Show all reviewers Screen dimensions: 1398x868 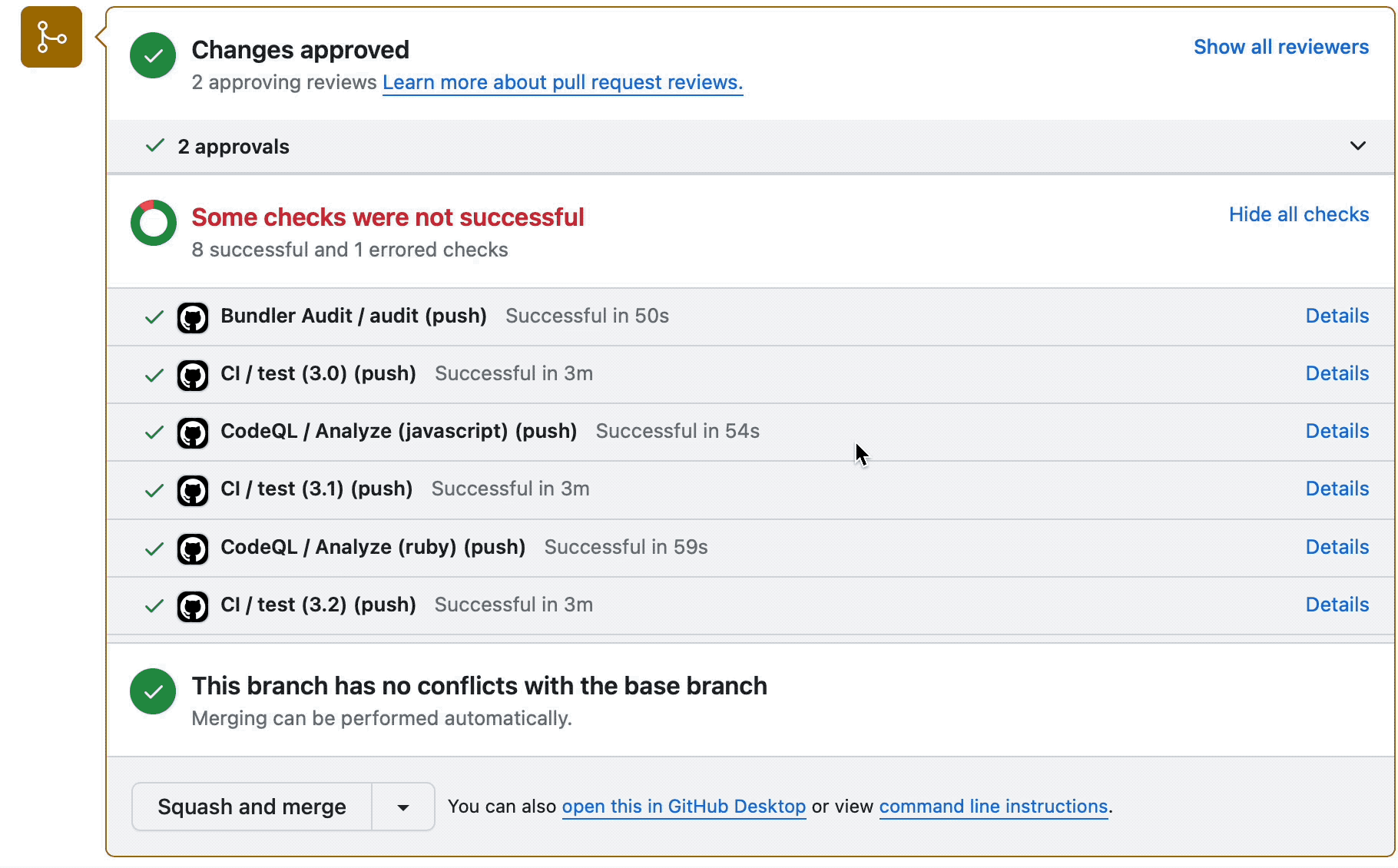(1280, 47)
